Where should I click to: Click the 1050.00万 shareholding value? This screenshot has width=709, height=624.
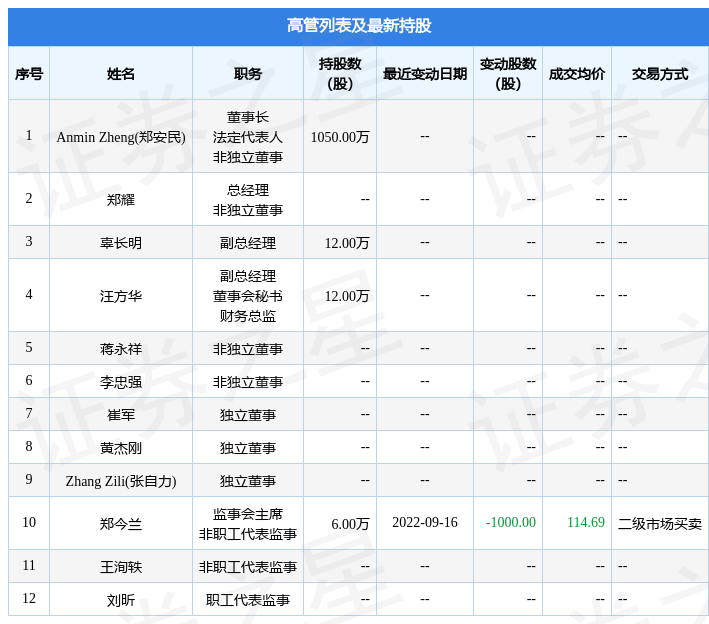(x=340, y=137)
